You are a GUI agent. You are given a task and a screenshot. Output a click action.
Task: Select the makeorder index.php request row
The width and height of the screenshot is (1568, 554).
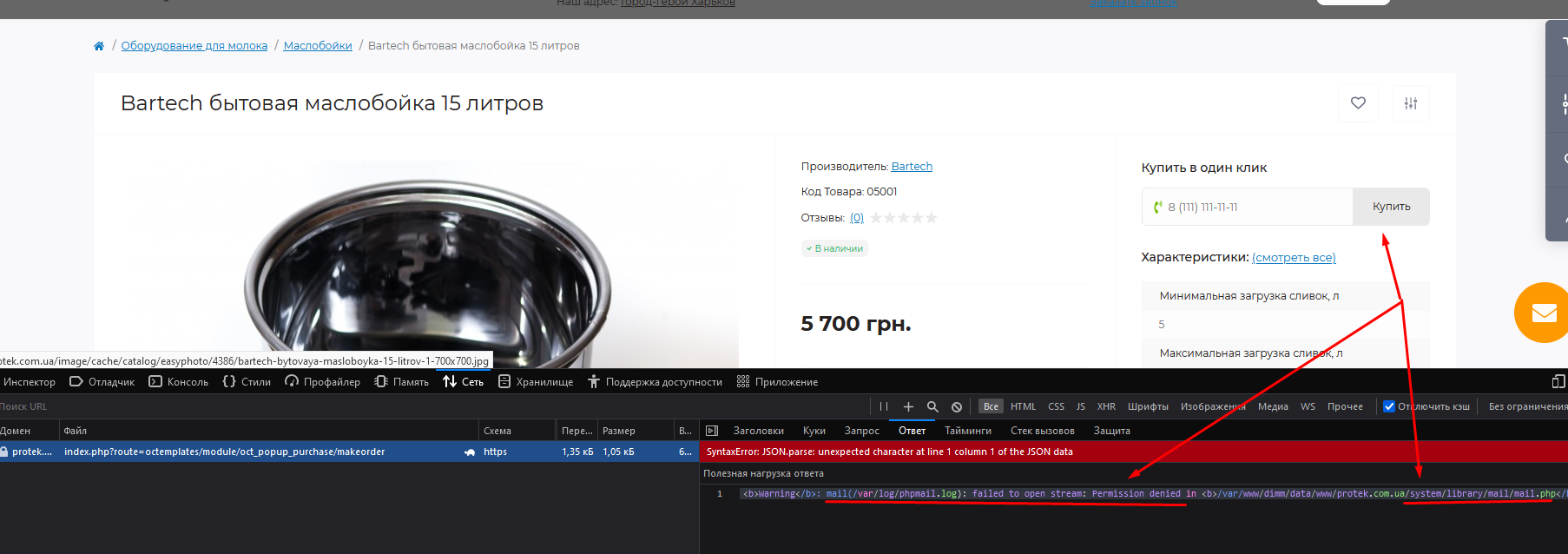349,452
